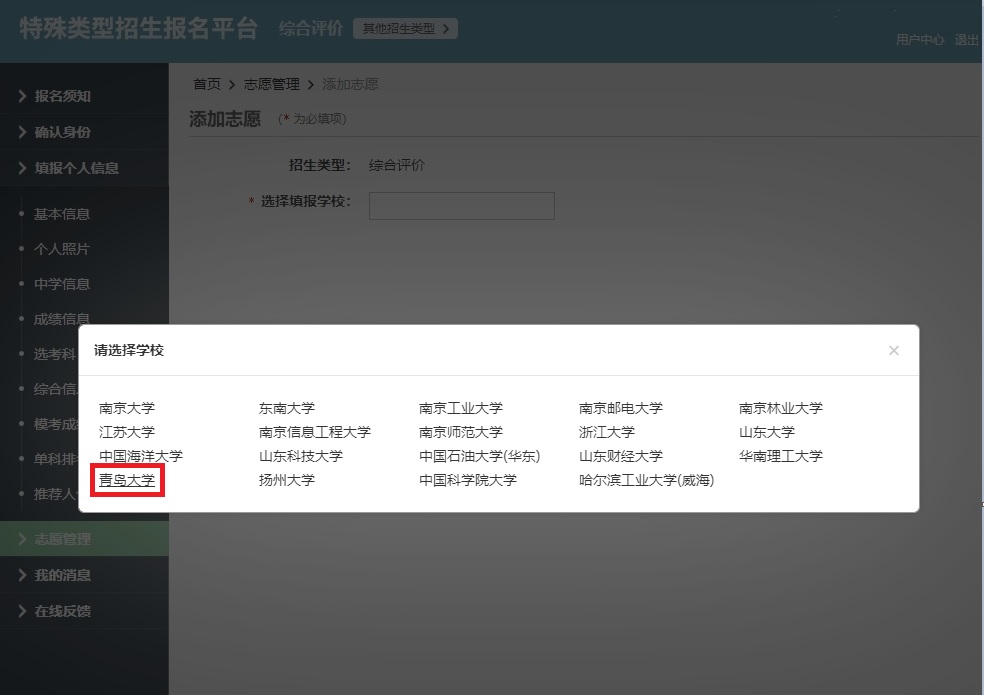Select 山东财经大学 from the list

[x=621, y=456]
